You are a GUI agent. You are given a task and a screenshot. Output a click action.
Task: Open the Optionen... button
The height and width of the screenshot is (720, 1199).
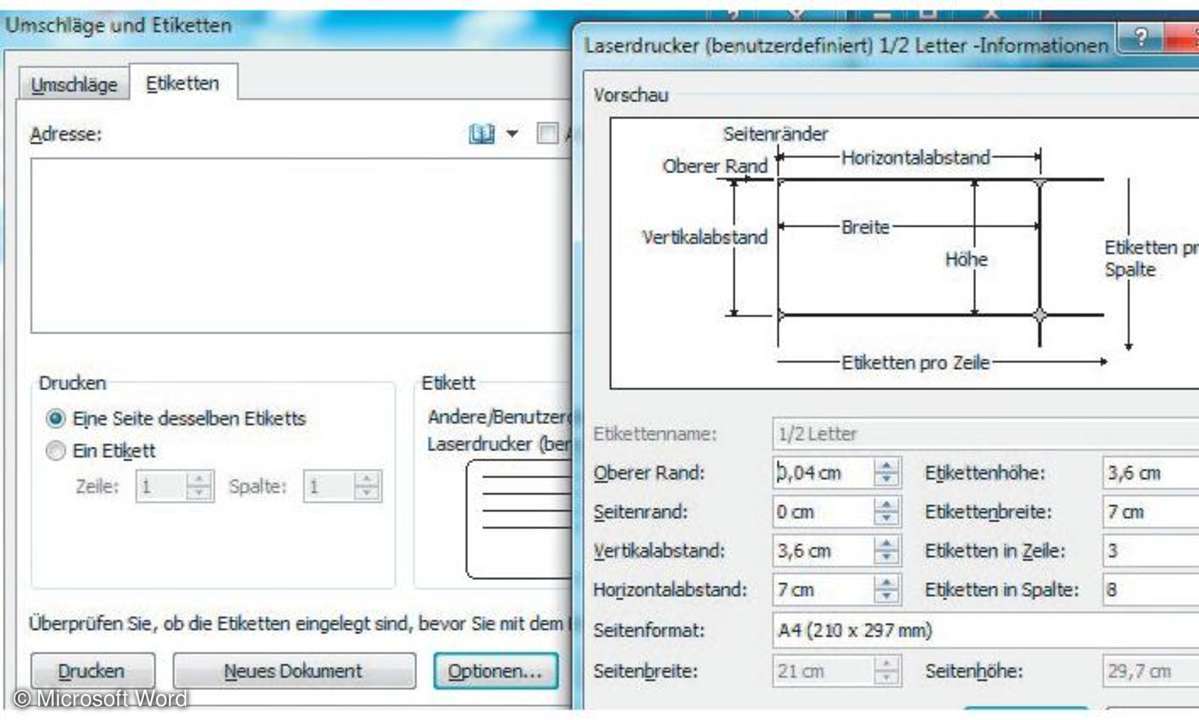coord(496,671)
